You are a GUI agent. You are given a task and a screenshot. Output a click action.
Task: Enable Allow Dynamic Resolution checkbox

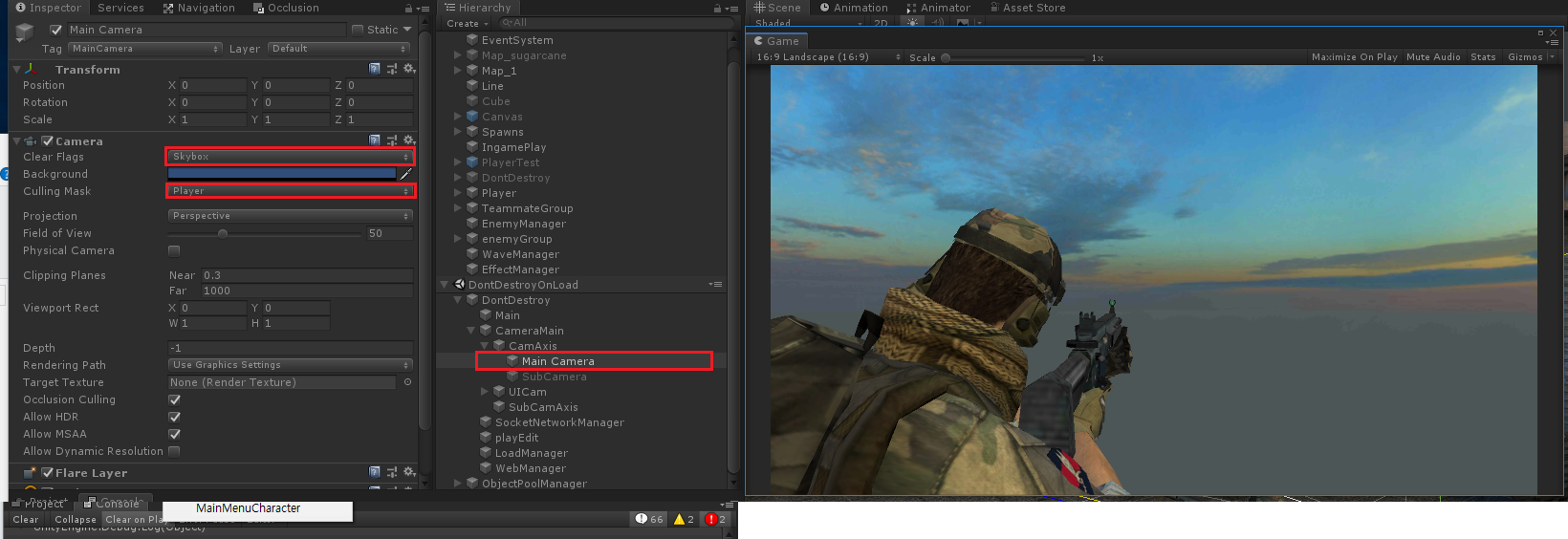click(x=174, y=451)
